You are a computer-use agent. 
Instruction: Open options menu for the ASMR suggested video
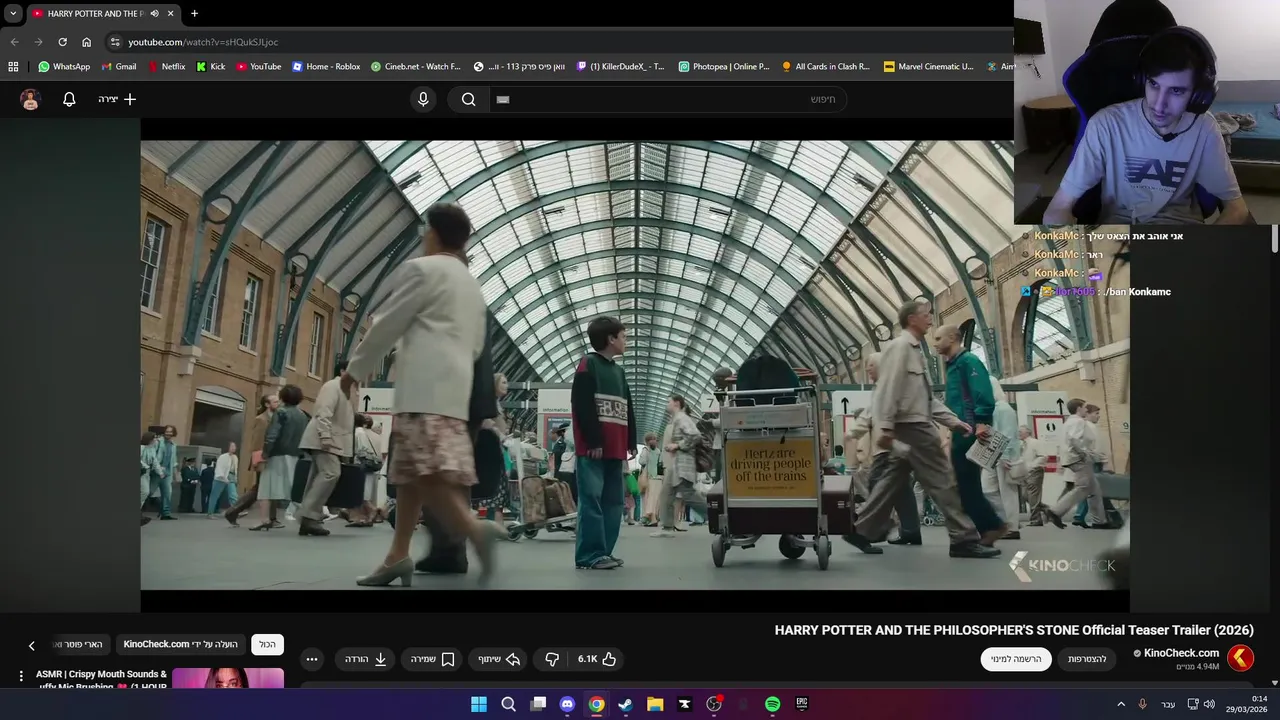(21, 677)
